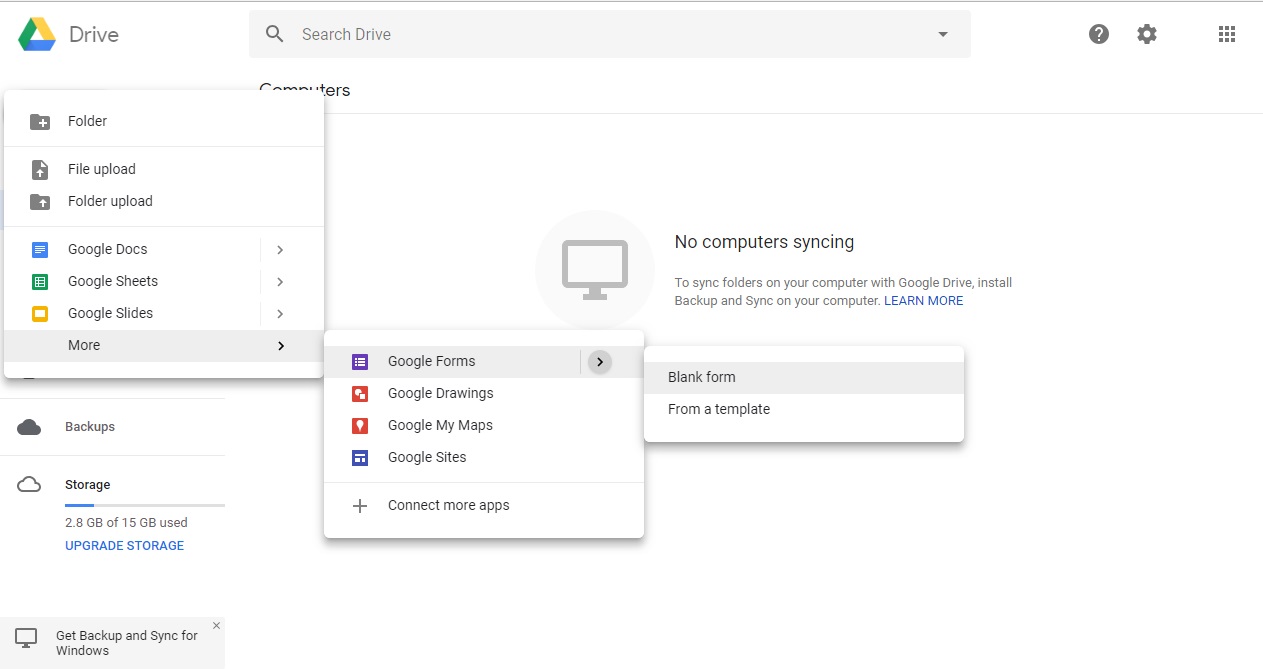Select Google Drawings in submenu
The height and width of the screenshot is (669, 1263).
click(x=484, y=393)
